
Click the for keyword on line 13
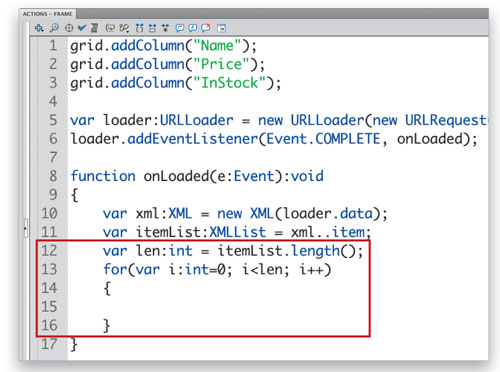click(115, 270)
